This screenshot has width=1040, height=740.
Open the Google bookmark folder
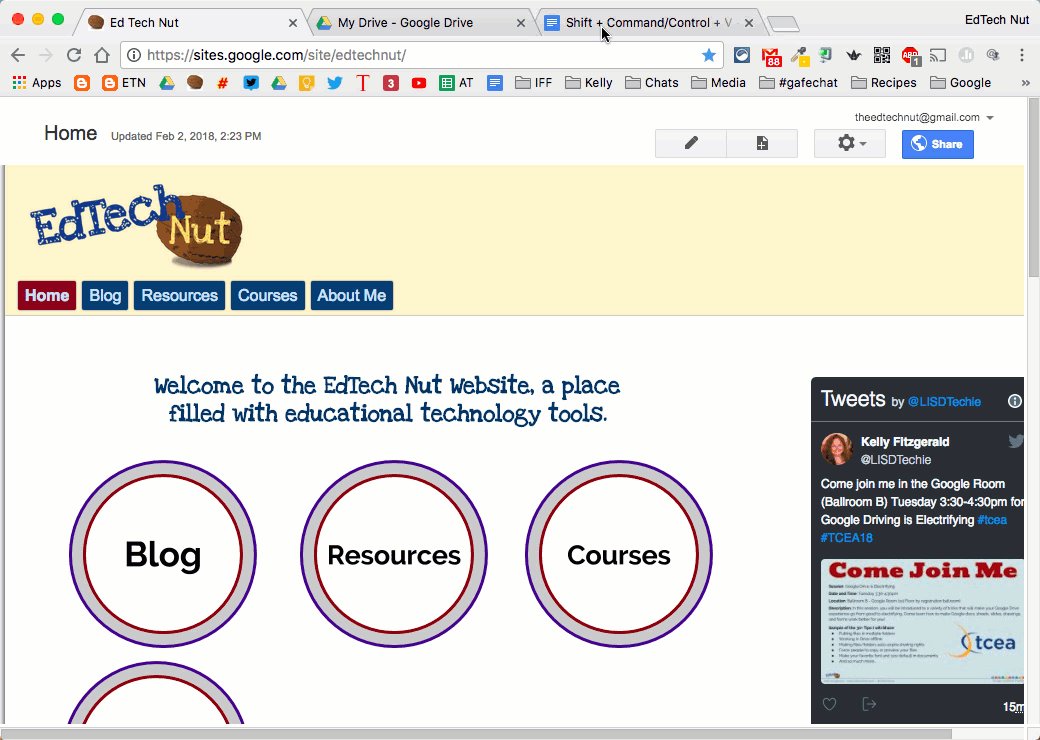pos(960,83)
